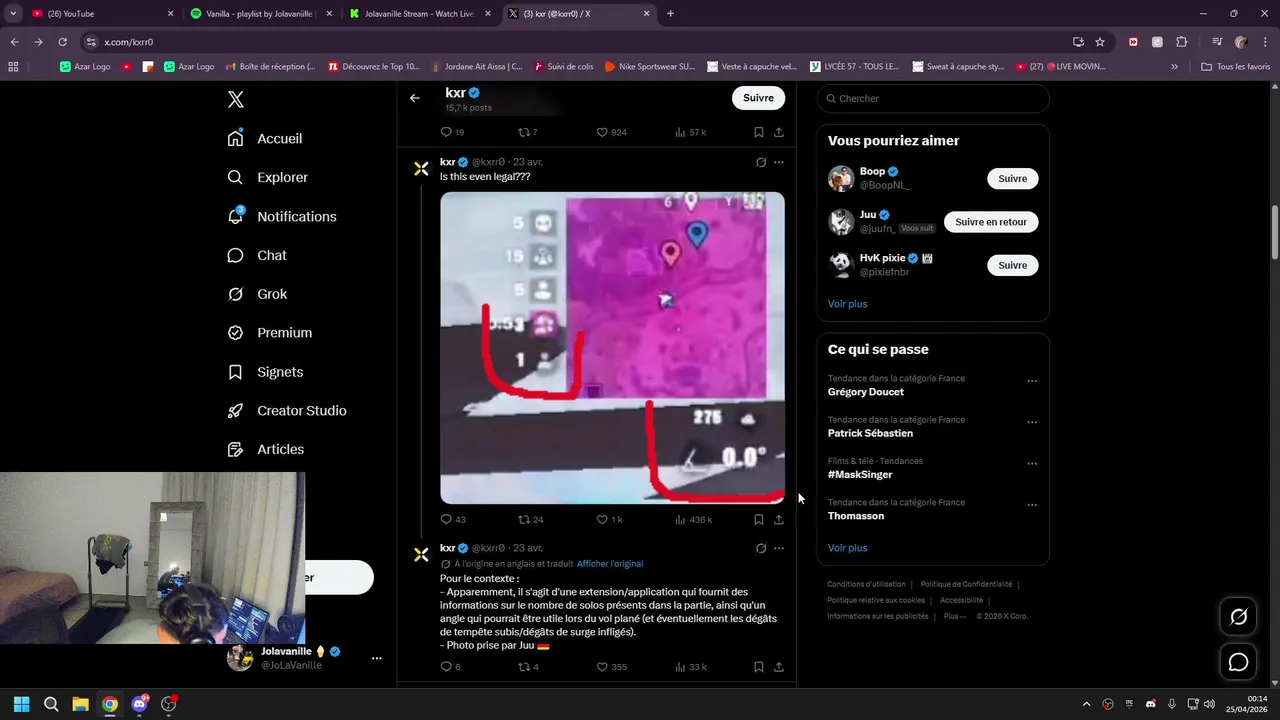Open options for Thomasson trend
The width and height of the screenshot is (1280, 720).
click(1032, 505)
